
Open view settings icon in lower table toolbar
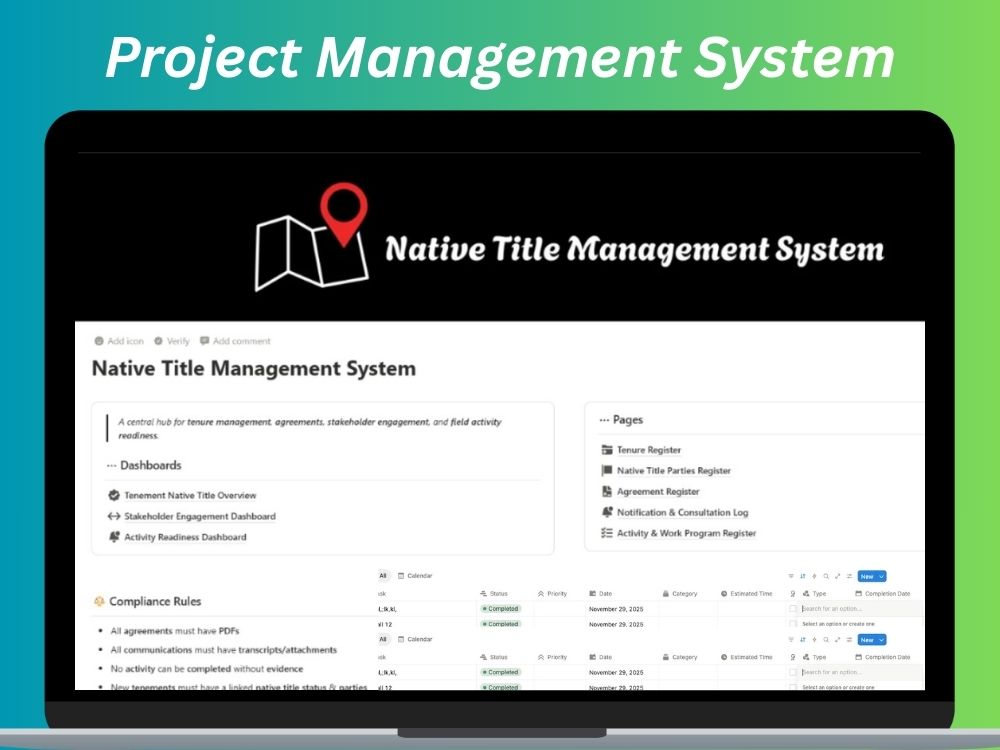[x=849, y=640]
